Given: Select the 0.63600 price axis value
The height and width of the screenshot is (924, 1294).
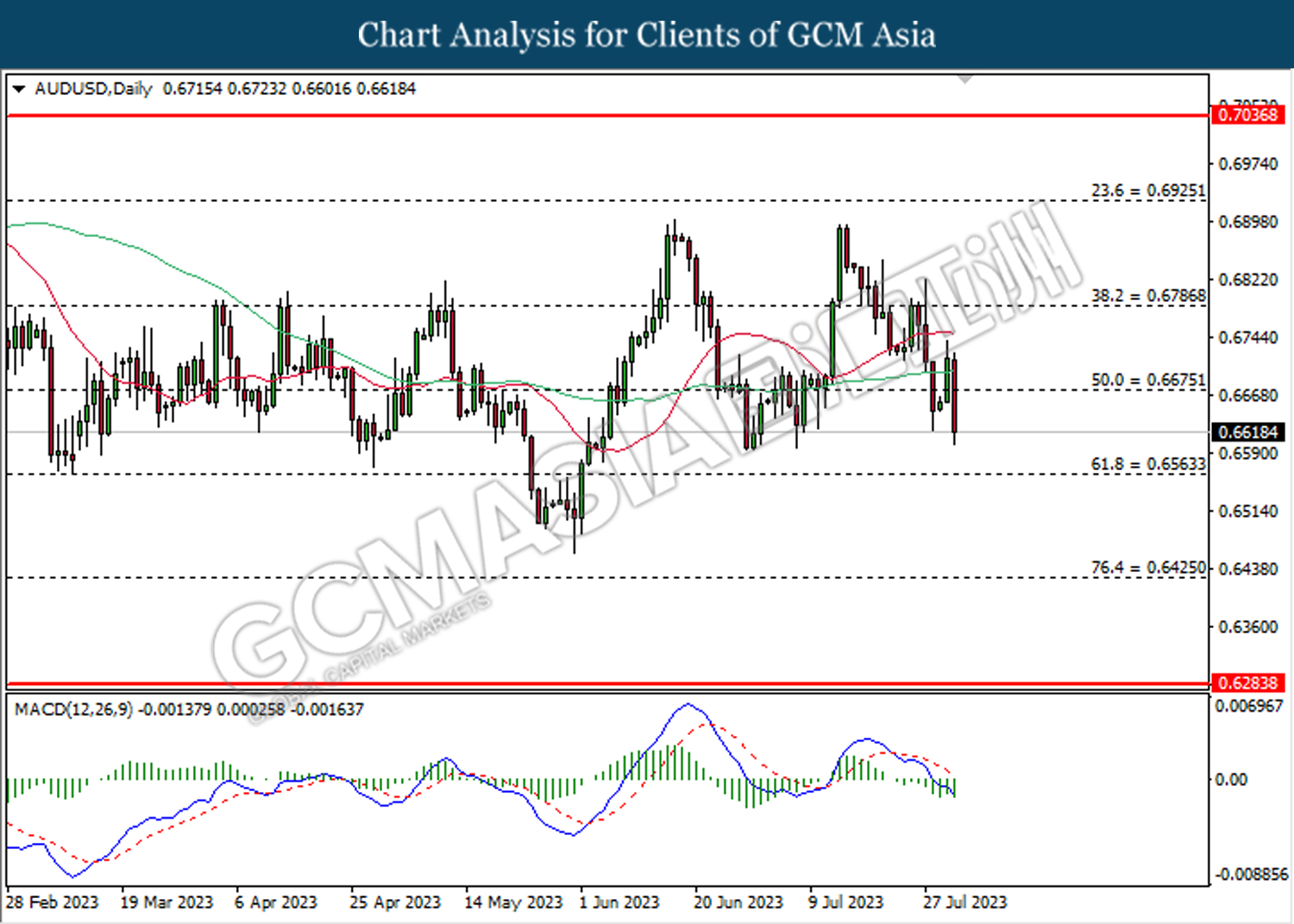Looking at the screenshot, I should click(1248, 626).
